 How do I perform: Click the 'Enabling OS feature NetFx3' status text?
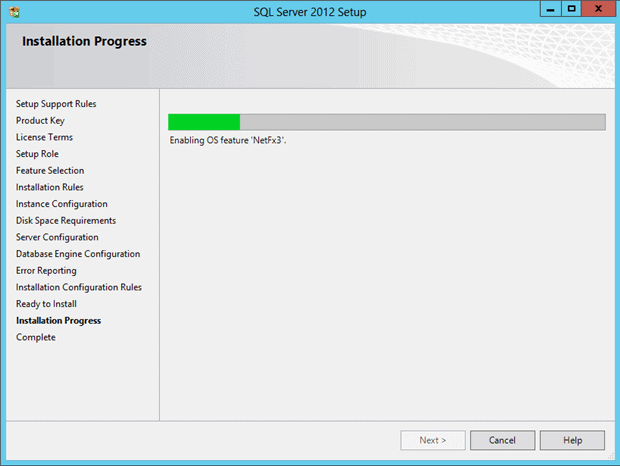tap(228, 140)
